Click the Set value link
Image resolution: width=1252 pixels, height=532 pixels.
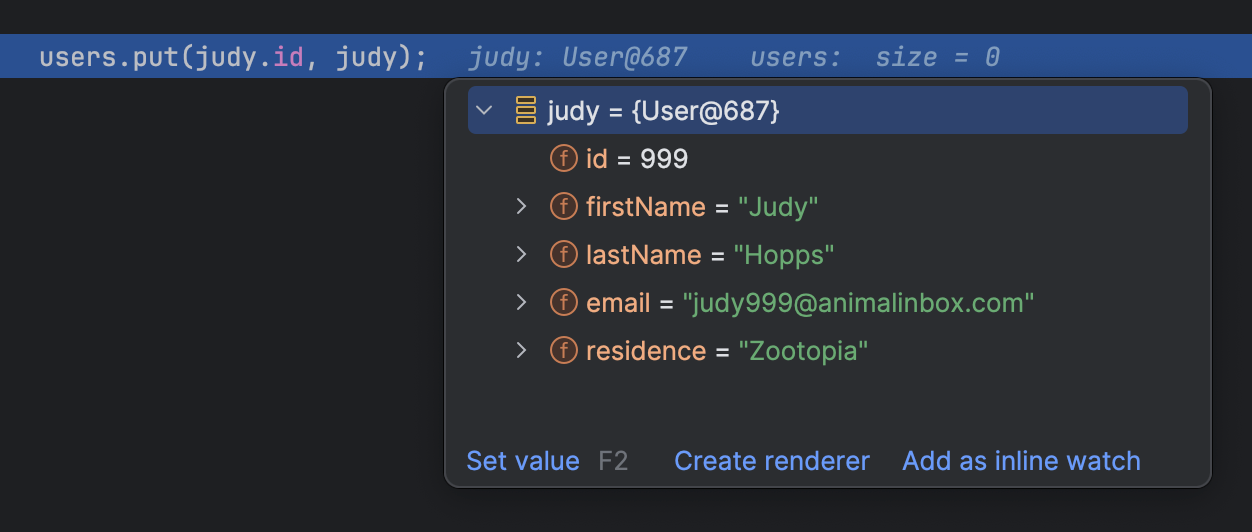pos(523,461)
